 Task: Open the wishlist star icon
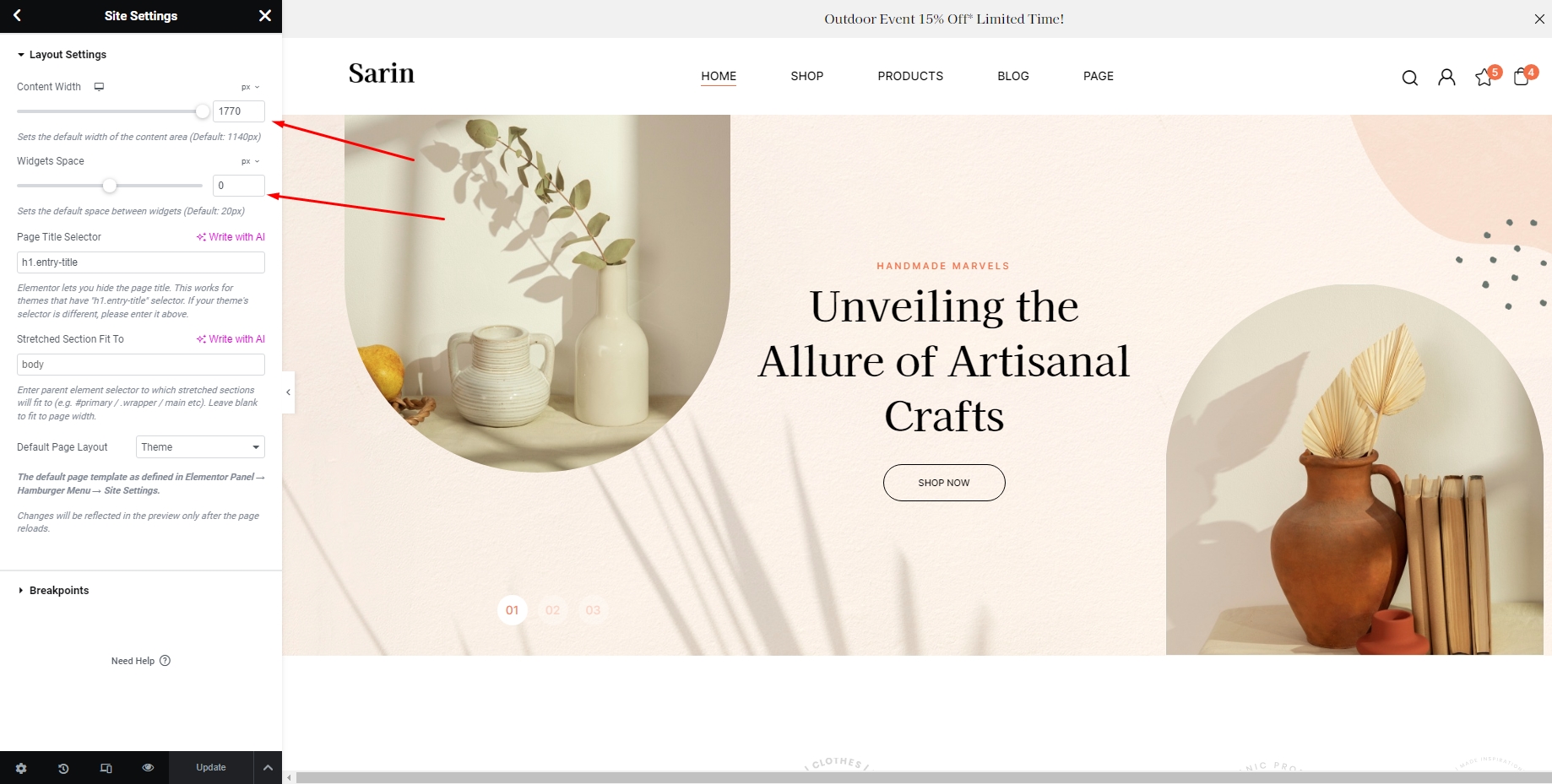pyautogui.click(x=1484, y=78)
